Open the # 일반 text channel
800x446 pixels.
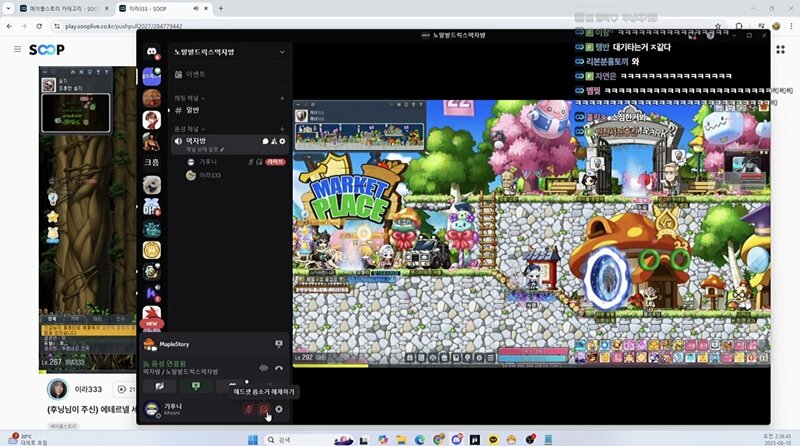click(230, 110)
